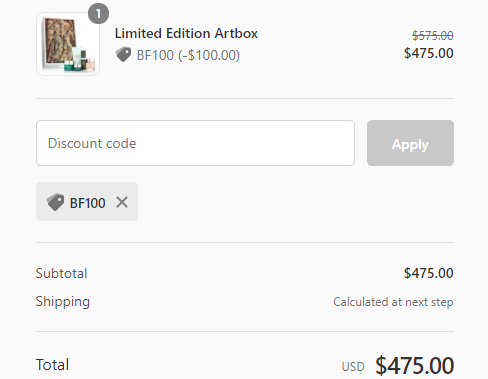Click the USD currency indicator
The width and height of the screenshot is (488, 379).
(353, 367)
